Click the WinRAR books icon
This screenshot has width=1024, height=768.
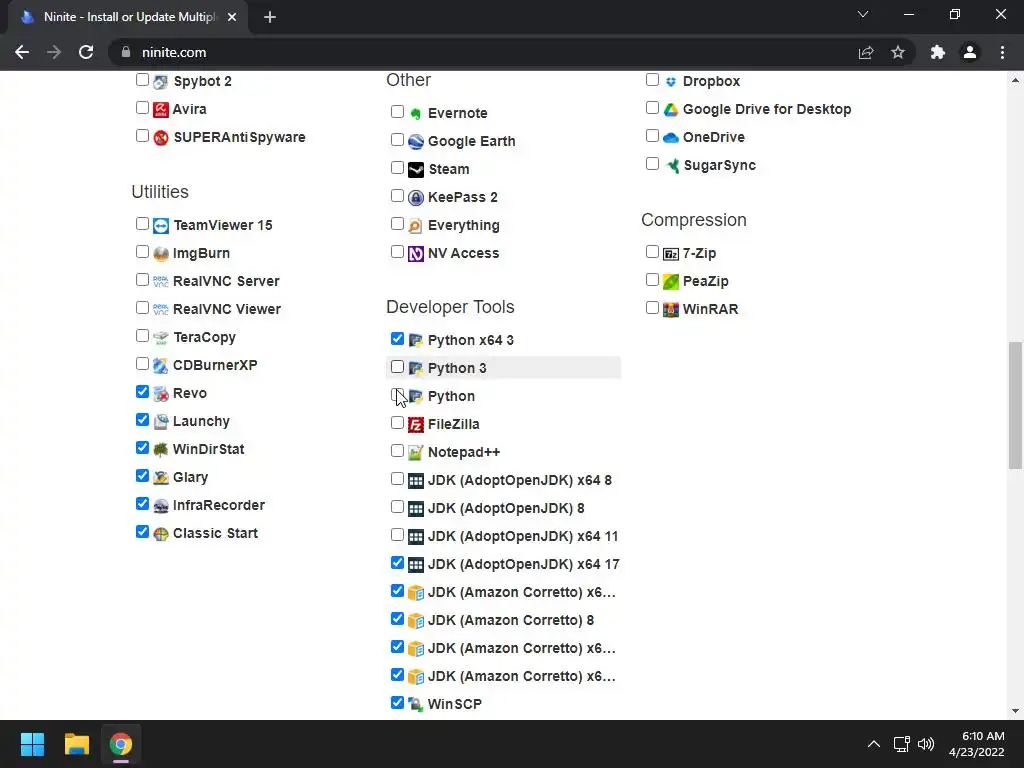click(x=671, y=310)
